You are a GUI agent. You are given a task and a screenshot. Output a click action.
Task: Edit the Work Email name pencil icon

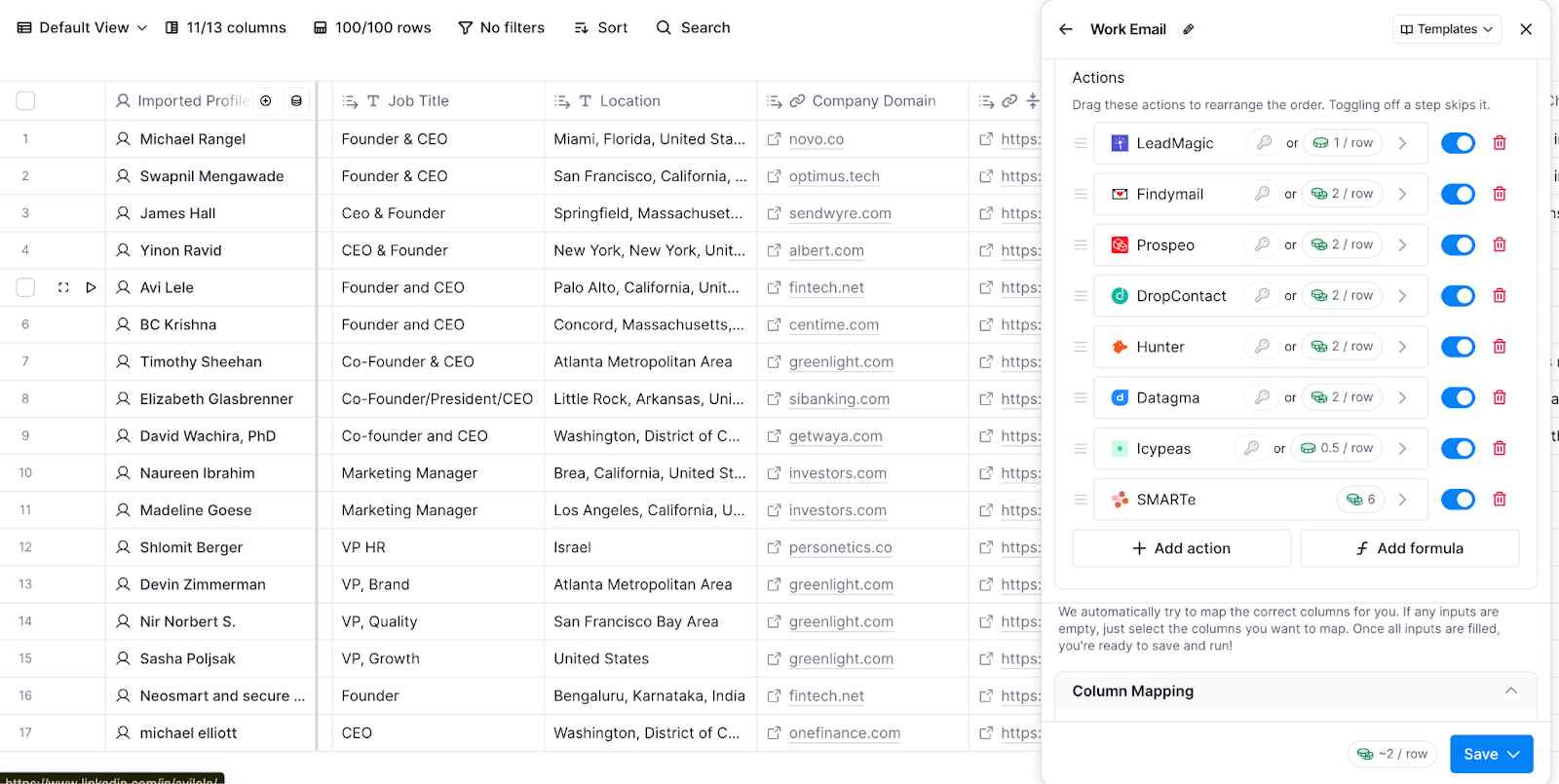(x=1188, y=29)
